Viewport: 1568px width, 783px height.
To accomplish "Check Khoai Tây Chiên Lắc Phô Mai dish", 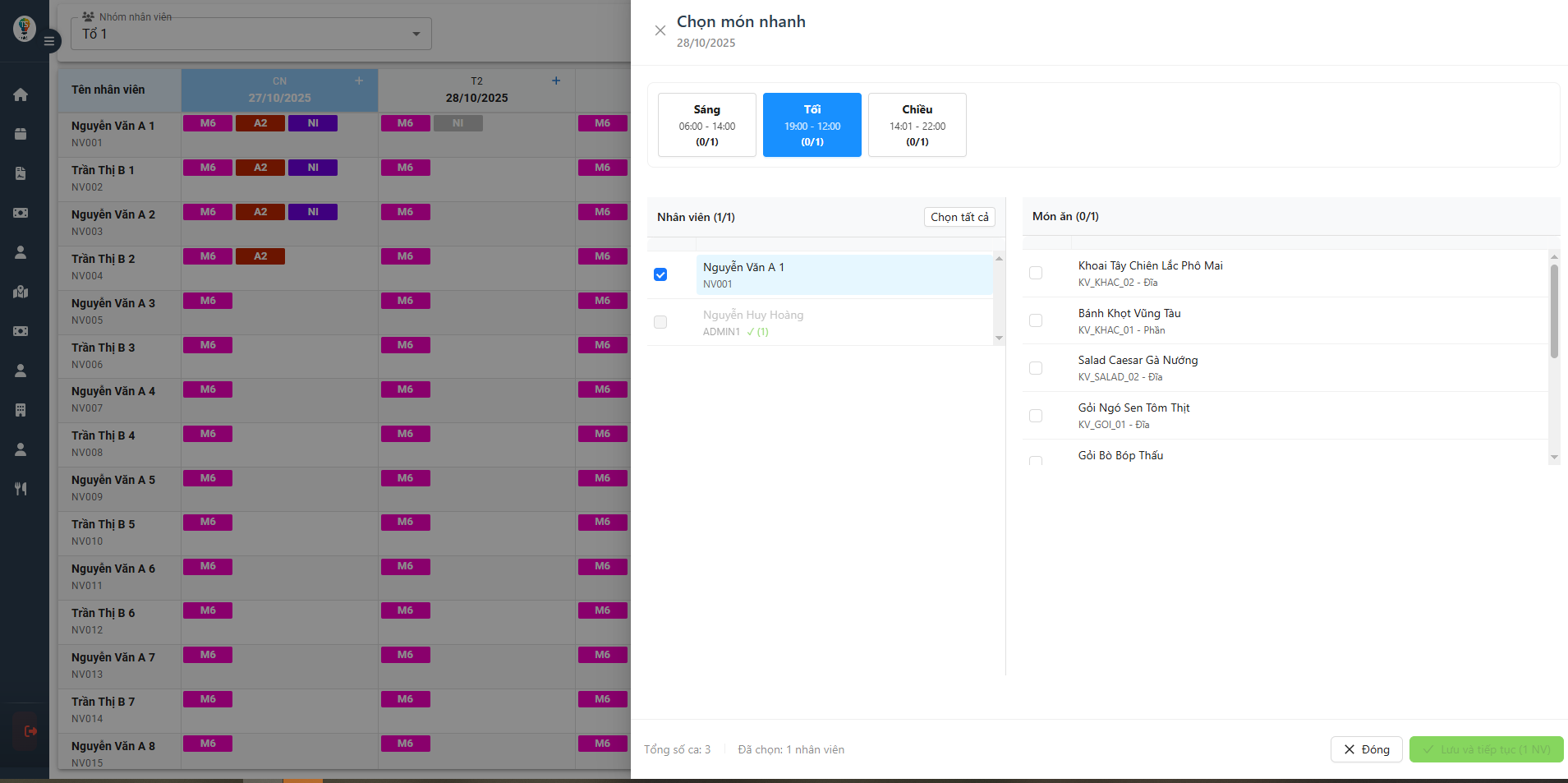I will 1036,273.
